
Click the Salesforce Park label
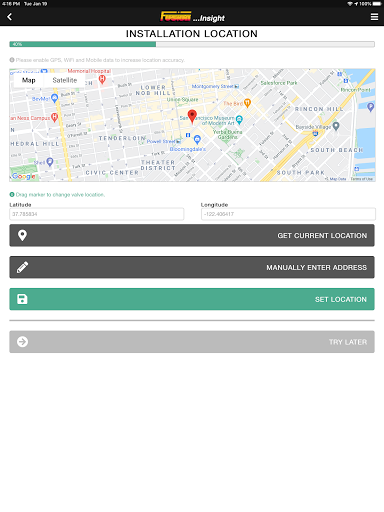pos(279,83)
